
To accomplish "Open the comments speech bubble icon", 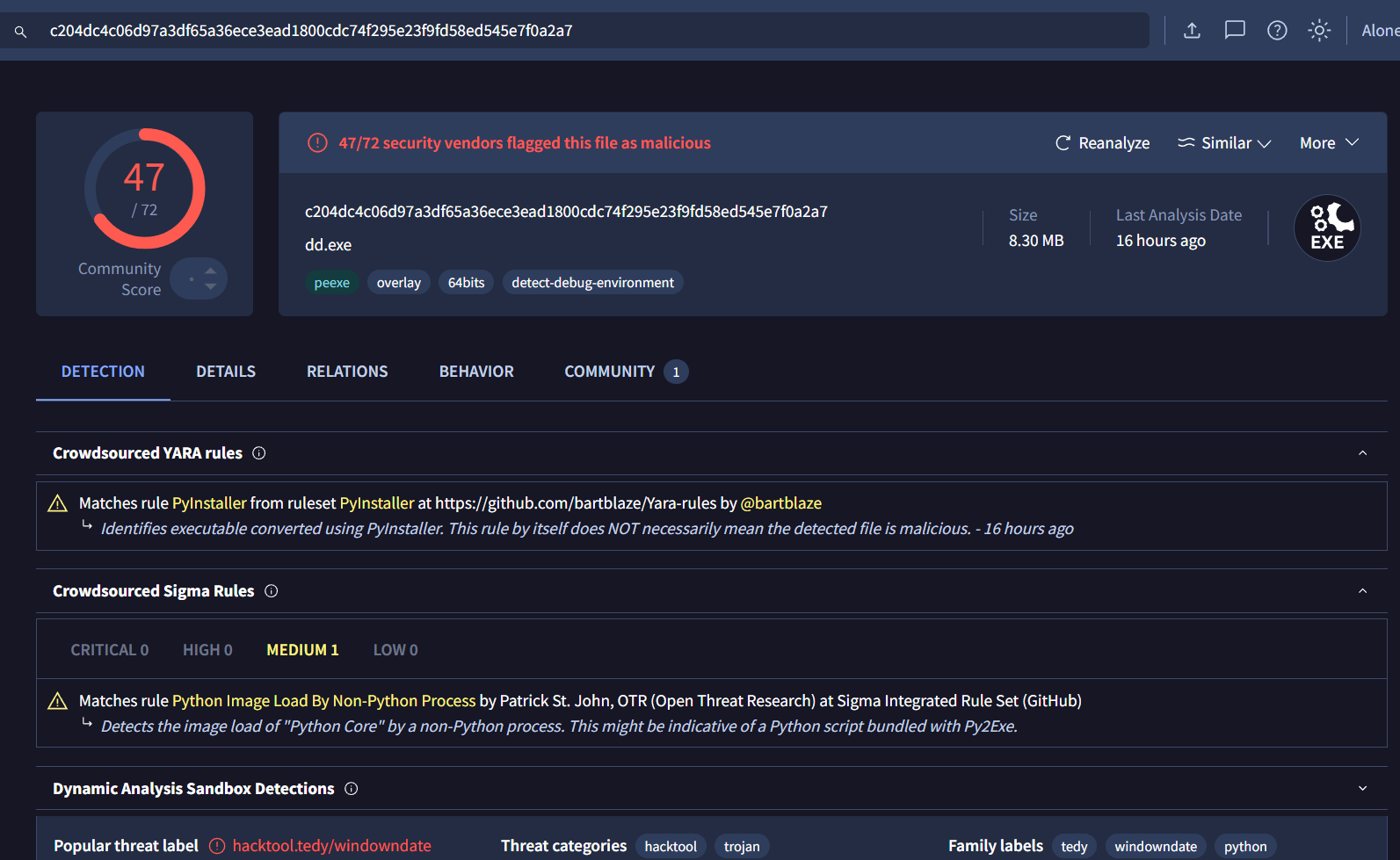I will coord(1235,31).
